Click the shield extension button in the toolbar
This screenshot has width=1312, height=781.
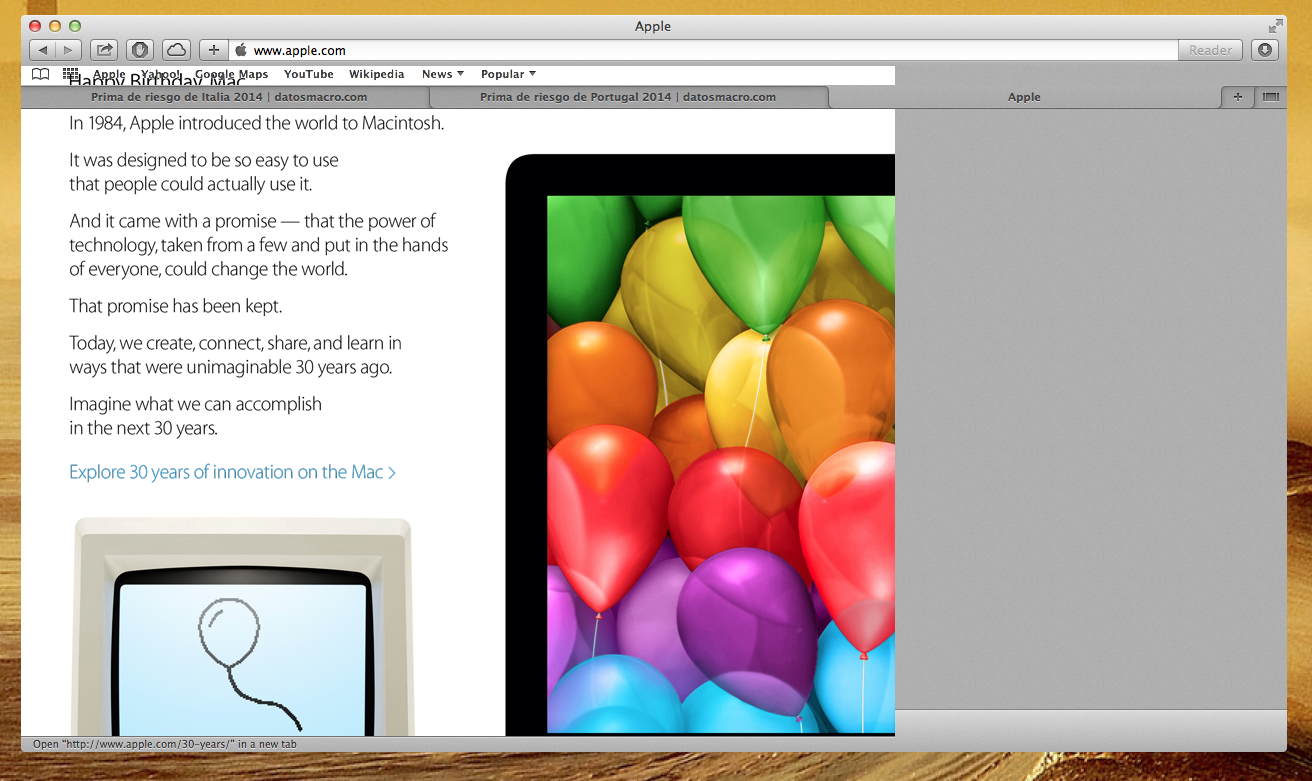[140, 50]
